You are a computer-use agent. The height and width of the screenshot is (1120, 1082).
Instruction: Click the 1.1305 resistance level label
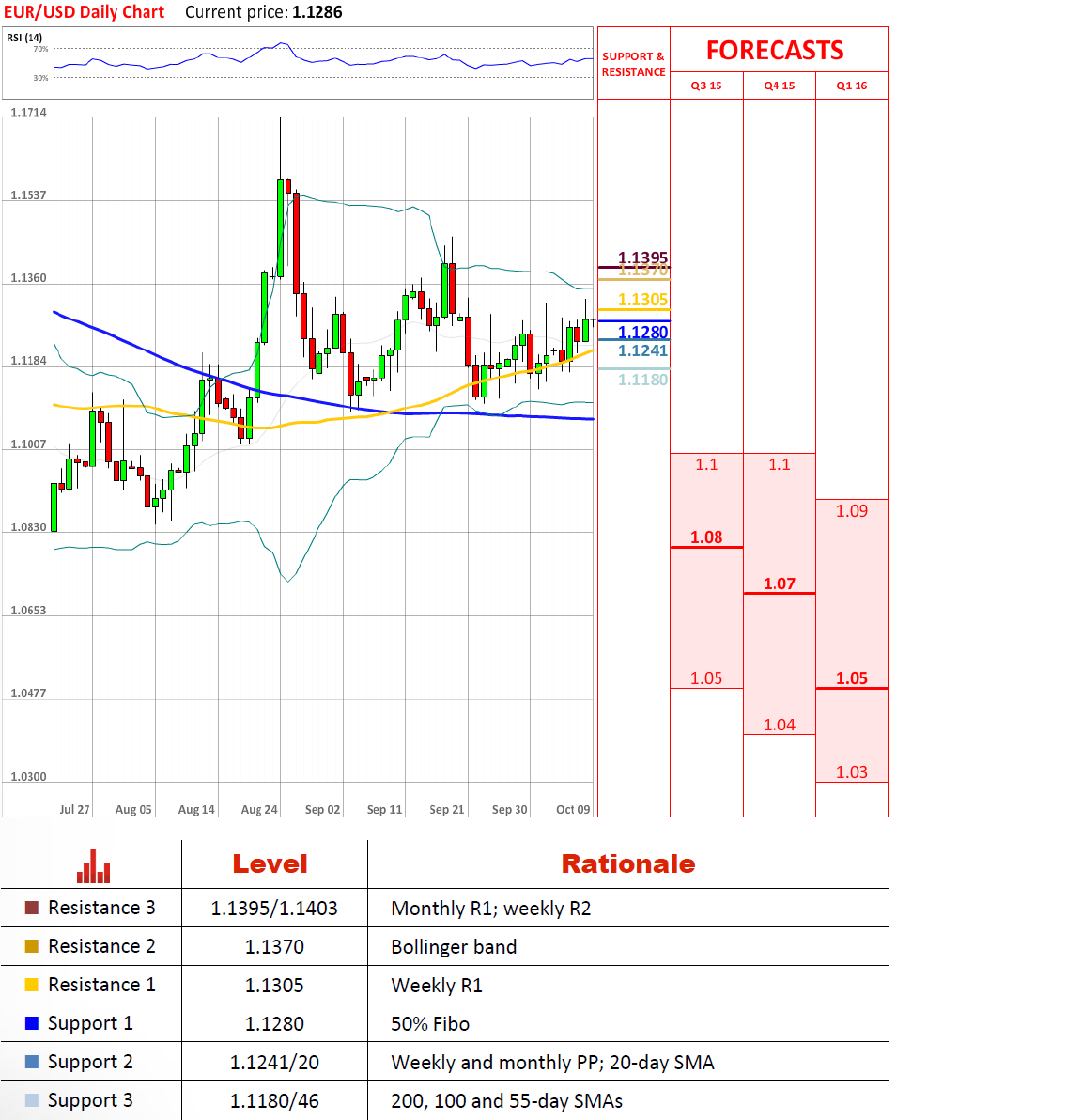[642, 300]
